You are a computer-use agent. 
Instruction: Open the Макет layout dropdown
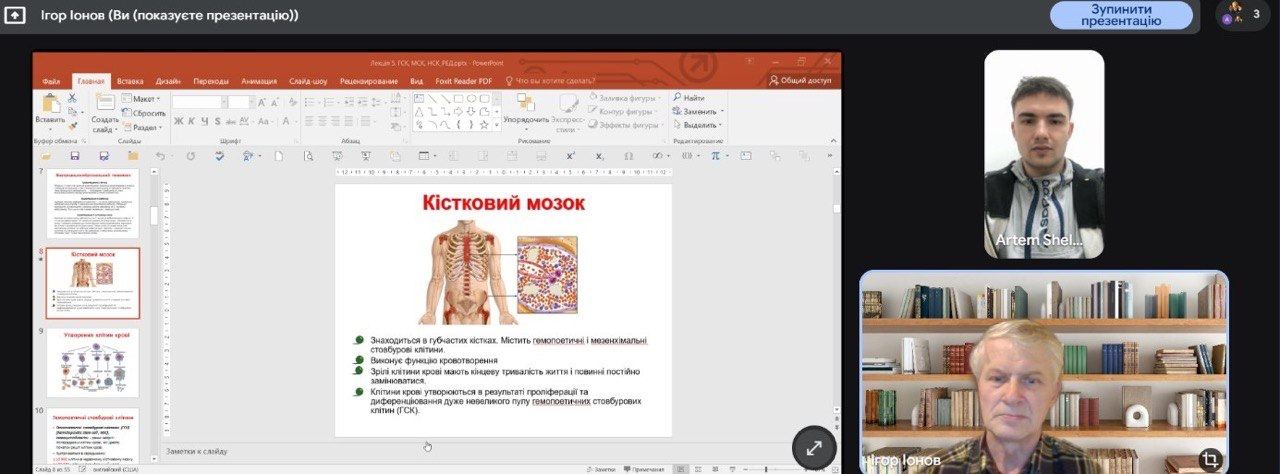[143, 99]
